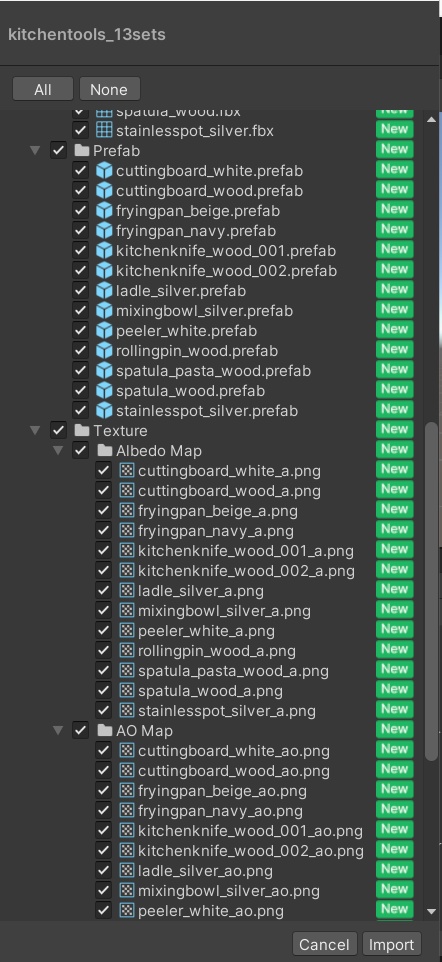
Task: Toggle checkbox for peeler_white_a.png
Action: coord(103,631)
